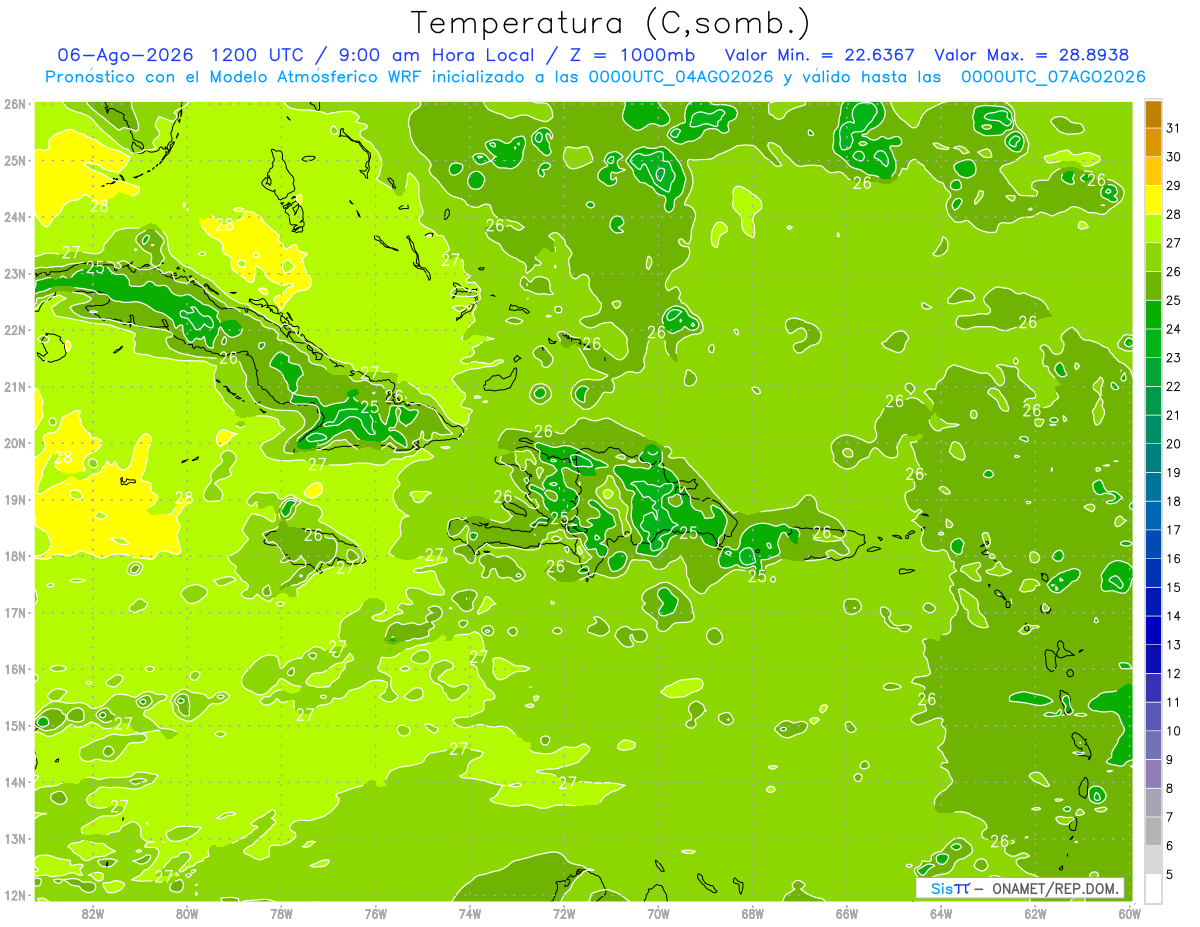Click the '72W' longitude axis label
The height and width of the screenshot is (927, 1200).
click(x=564, y=913)
